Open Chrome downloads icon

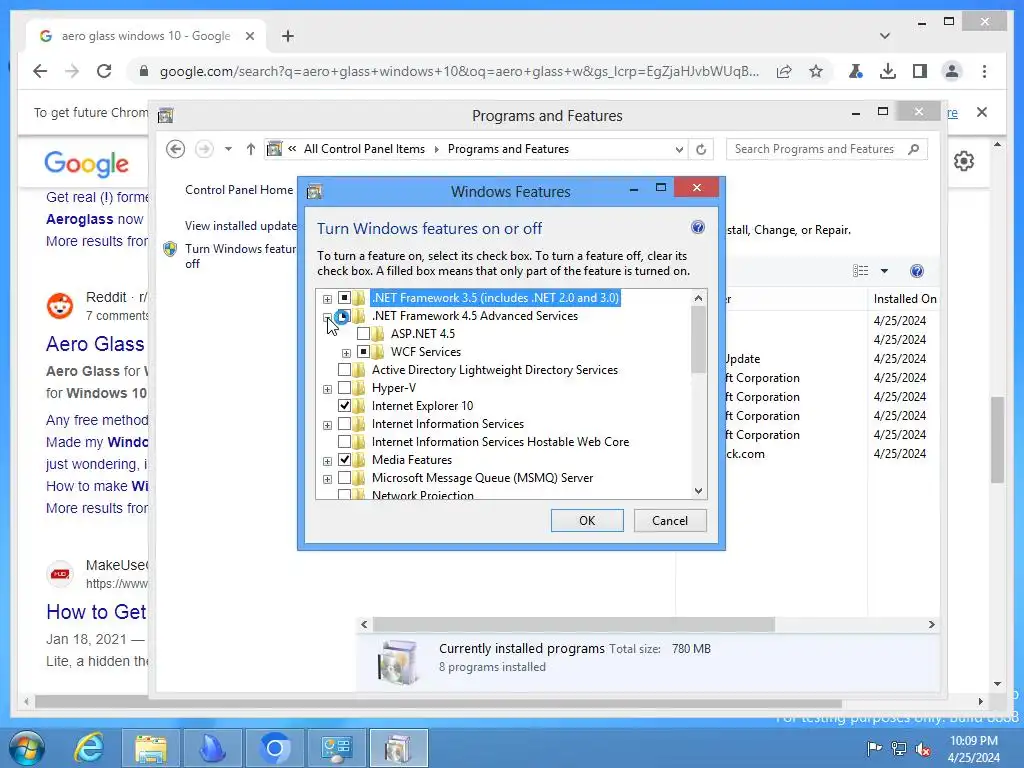pyautogui.click(x=888, y=71)
